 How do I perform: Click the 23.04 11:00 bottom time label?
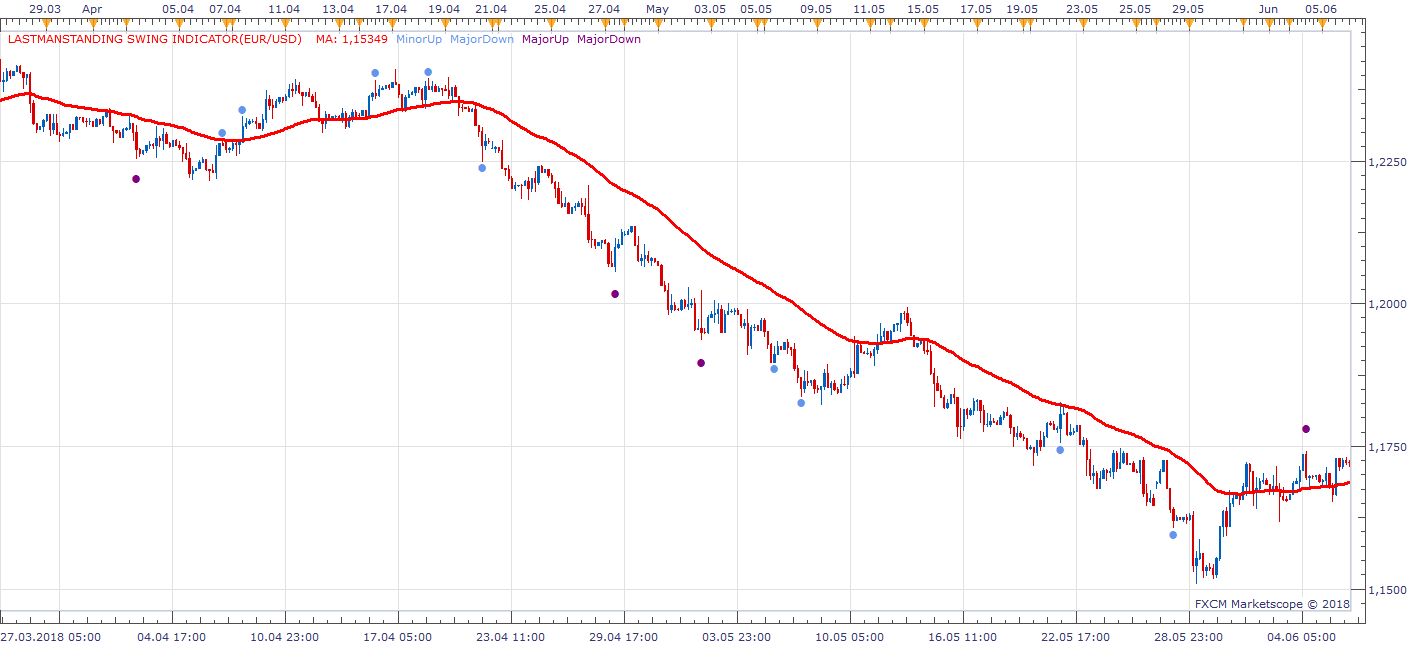(510, 636)
